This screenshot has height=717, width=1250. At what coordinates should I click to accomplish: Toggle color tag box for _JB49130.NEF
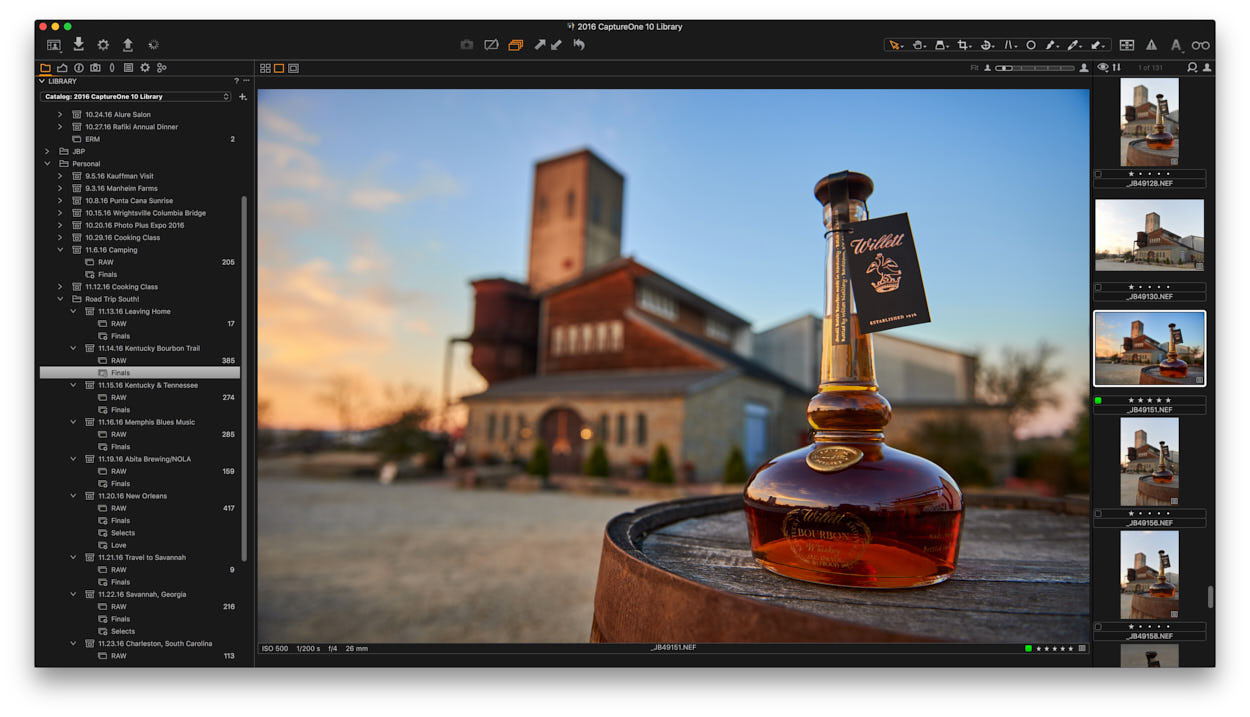(x=1098, y=287)
